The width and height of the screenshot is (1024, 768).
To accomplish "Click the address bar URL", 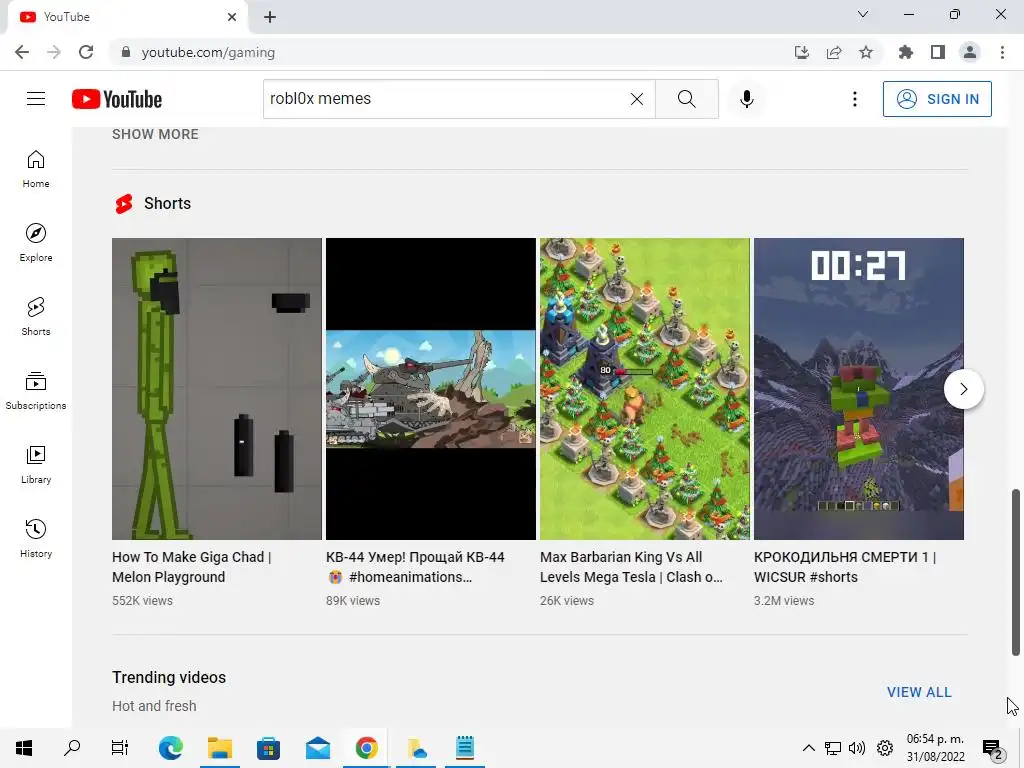I will (208, 52).
